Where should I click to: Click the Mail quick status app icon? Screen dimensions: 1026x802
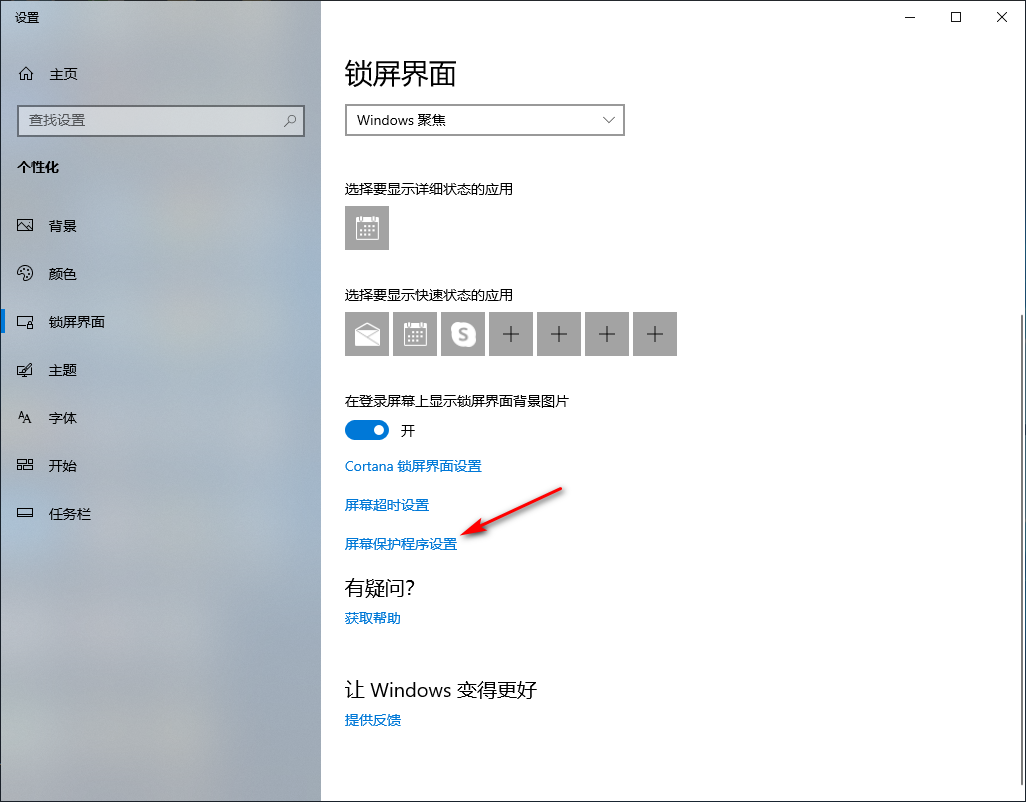pyautogui.click(x=367, y=334)
